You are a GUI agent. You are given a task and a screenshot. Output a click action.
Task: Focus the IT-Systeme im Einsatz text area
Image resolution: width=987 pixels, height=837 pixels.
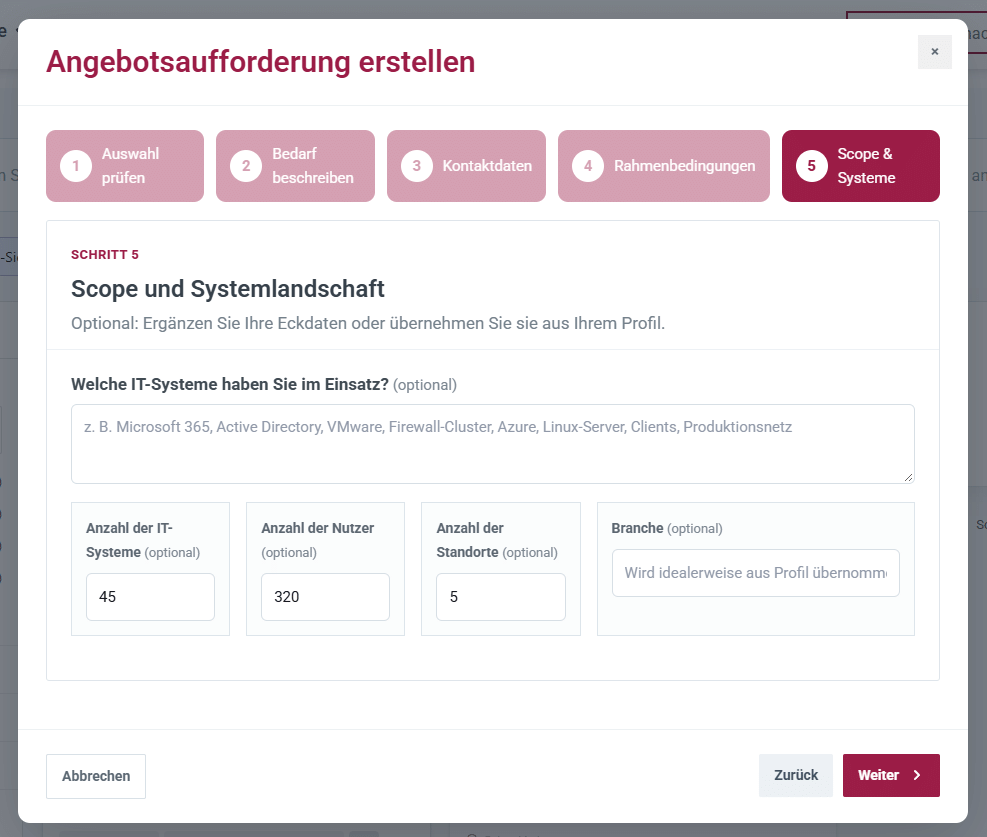click(492, 444)
